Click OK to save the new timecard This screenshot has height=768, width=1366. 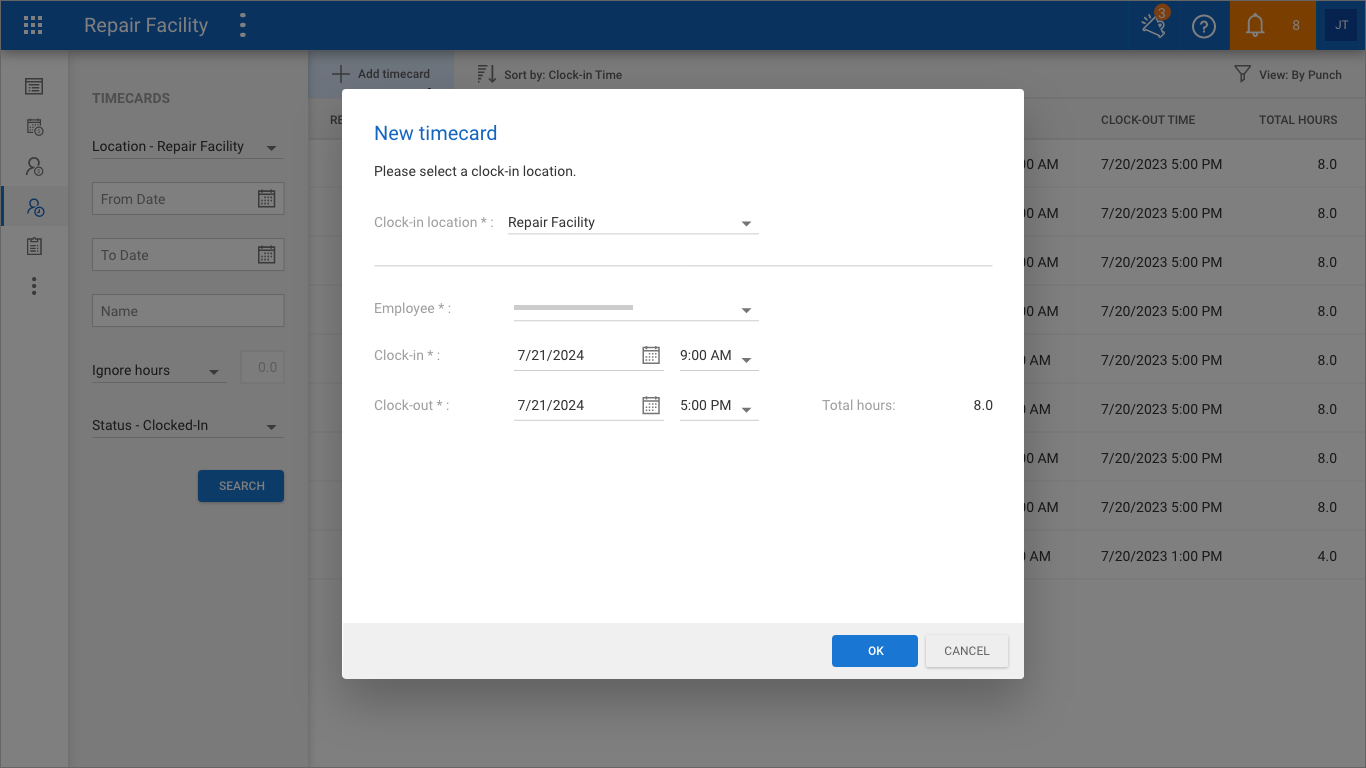coord(875,651)
